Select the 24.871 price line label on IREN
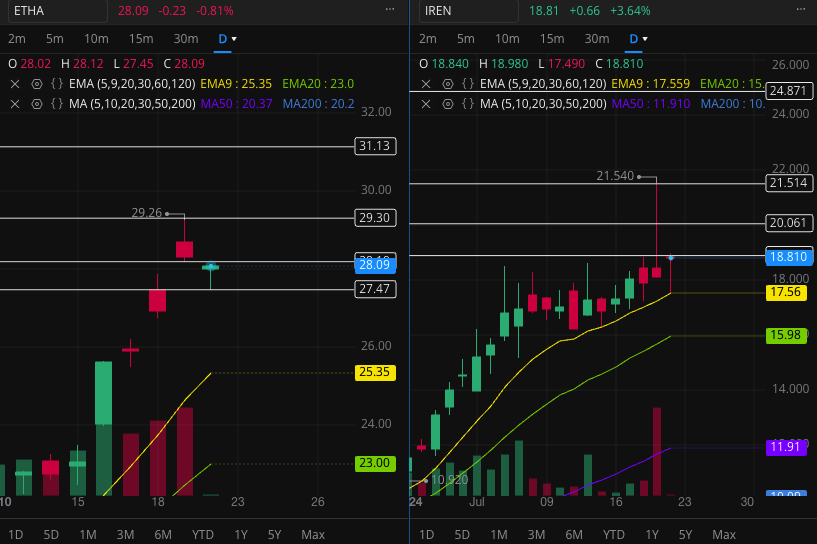Viewport: 817px width, 544px height. point(789,91)
